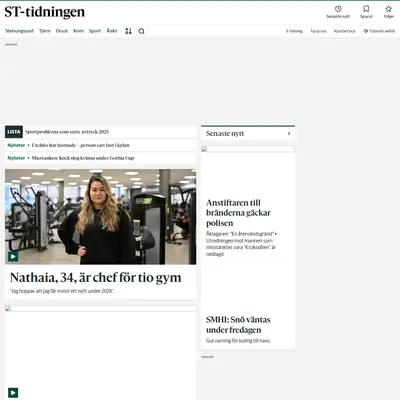
Task: Open the E-tidning link
Action: tap(294, 31)
